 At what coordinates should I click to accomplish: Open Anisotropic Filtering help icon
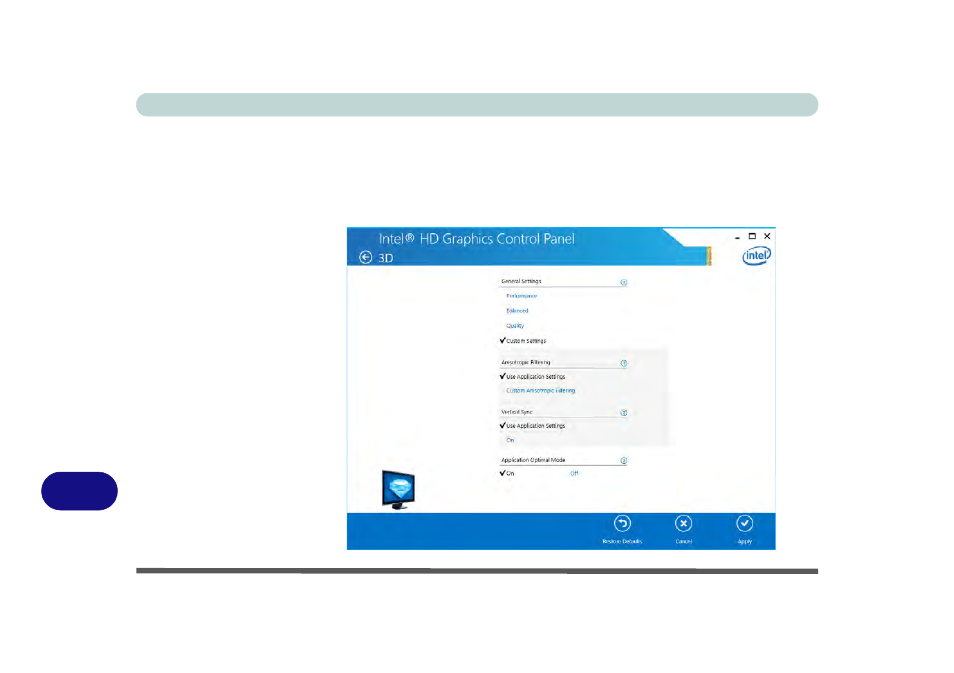coord(623,363)
